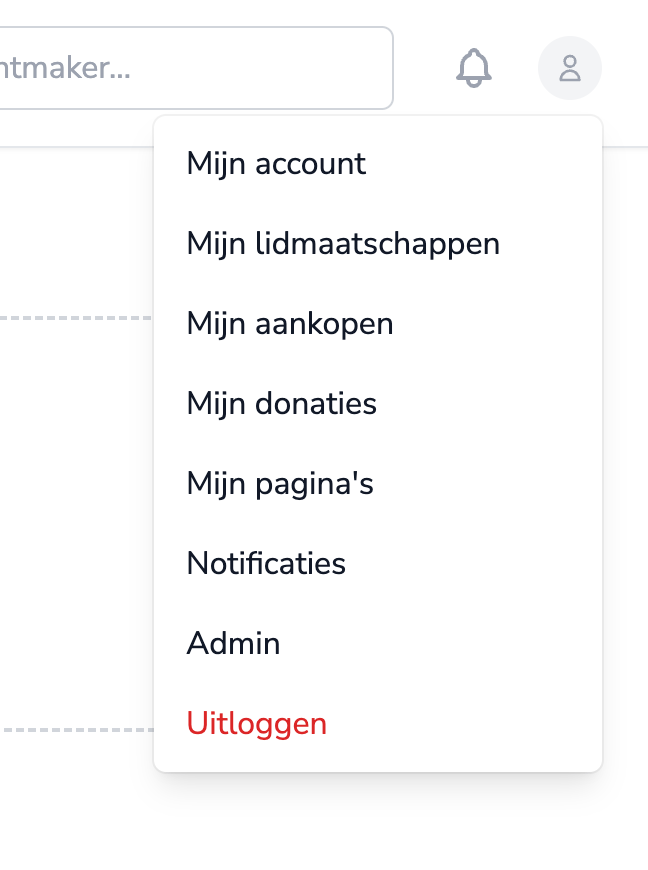The image size is (648, 870).
Task: Enter the admin area via Admin
Action: point(378,643)
